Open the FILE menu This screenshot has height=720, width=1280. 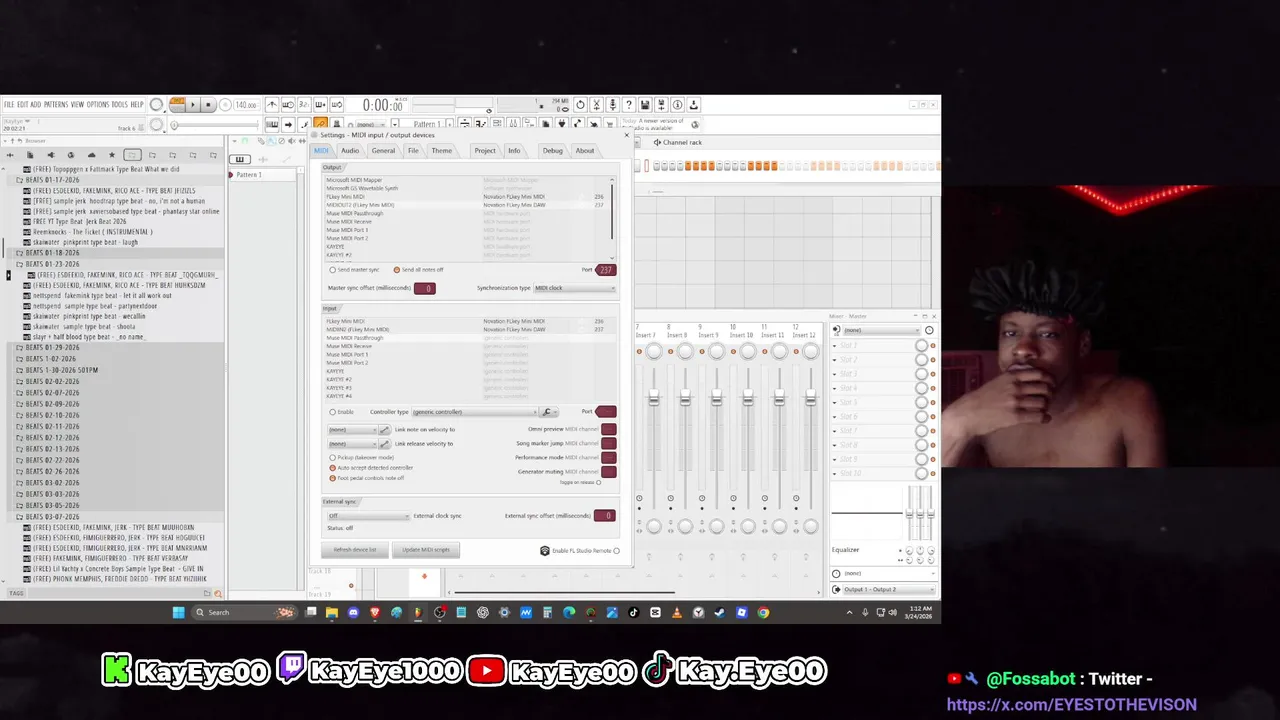coord(9,104)
